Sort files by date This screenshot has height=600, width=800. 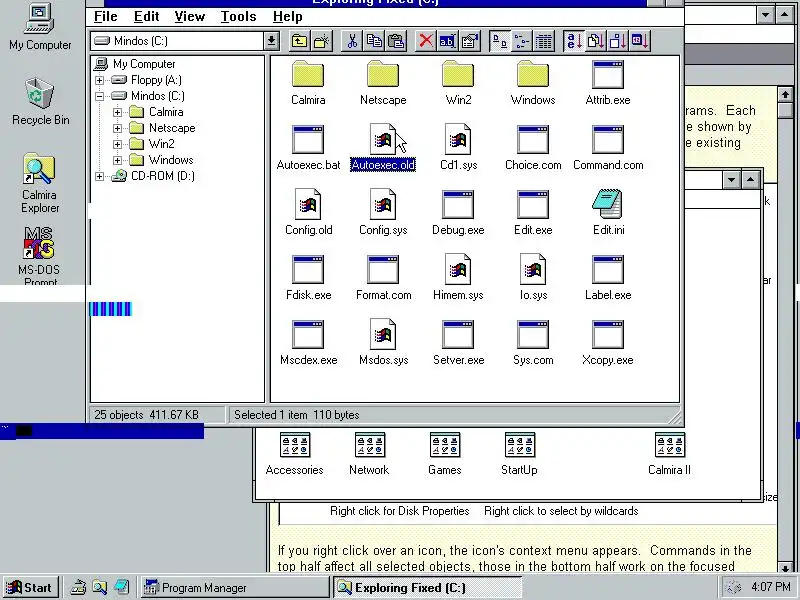click(x=639, y=41)
